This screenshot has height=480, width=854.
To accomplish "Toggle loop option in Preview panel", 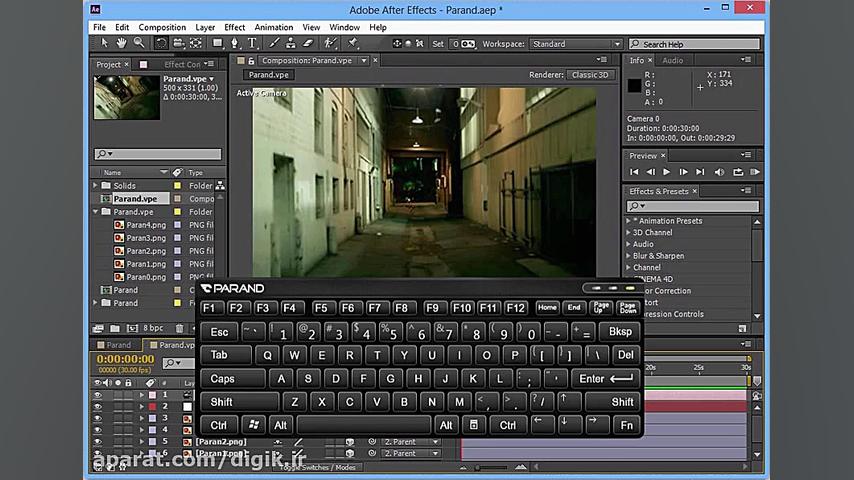I will [x=738, y=172].
